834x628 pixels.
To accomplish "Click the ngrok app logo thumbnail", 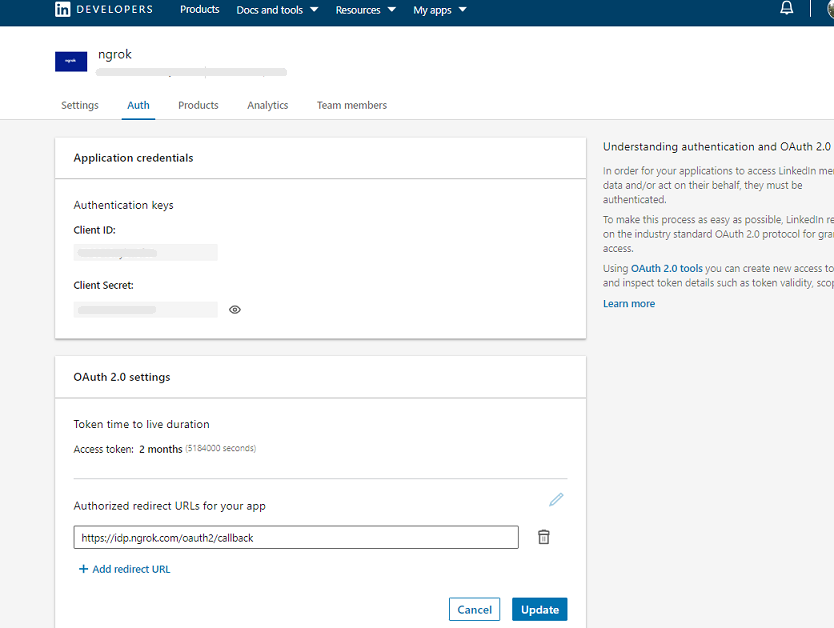I will point(71,61).
